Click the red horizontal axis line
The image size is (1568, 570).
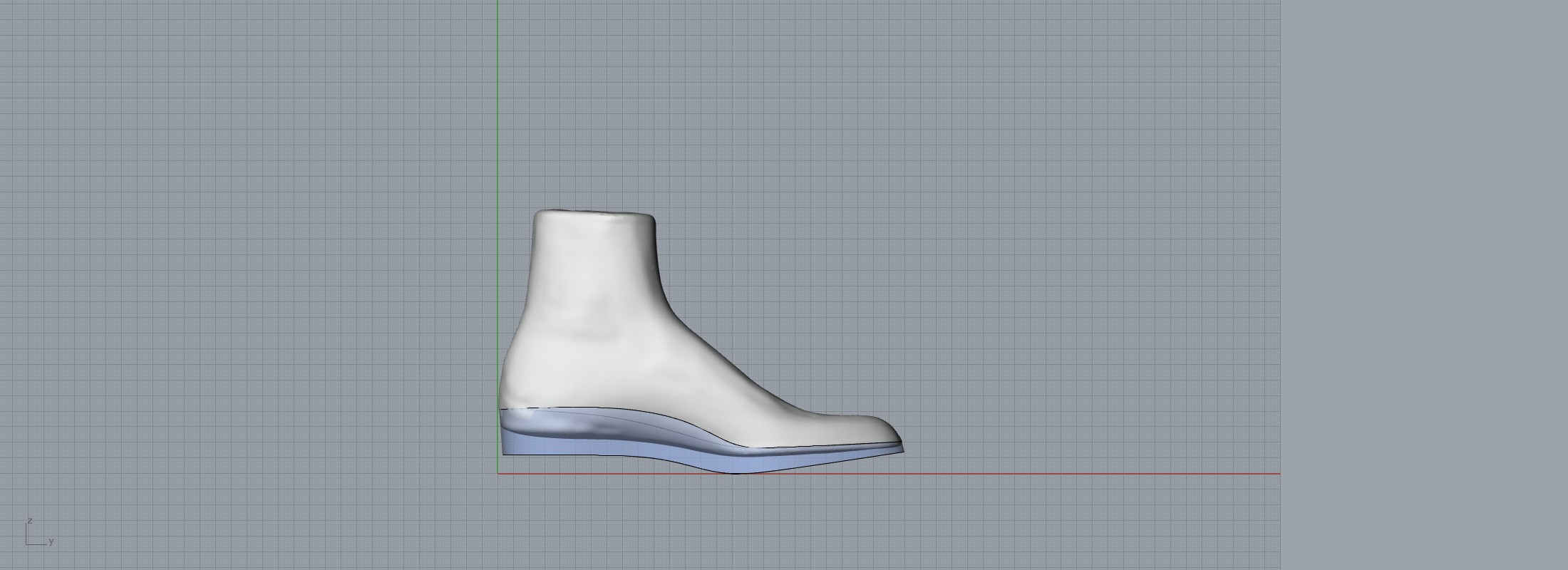(x=1069, y=474)
